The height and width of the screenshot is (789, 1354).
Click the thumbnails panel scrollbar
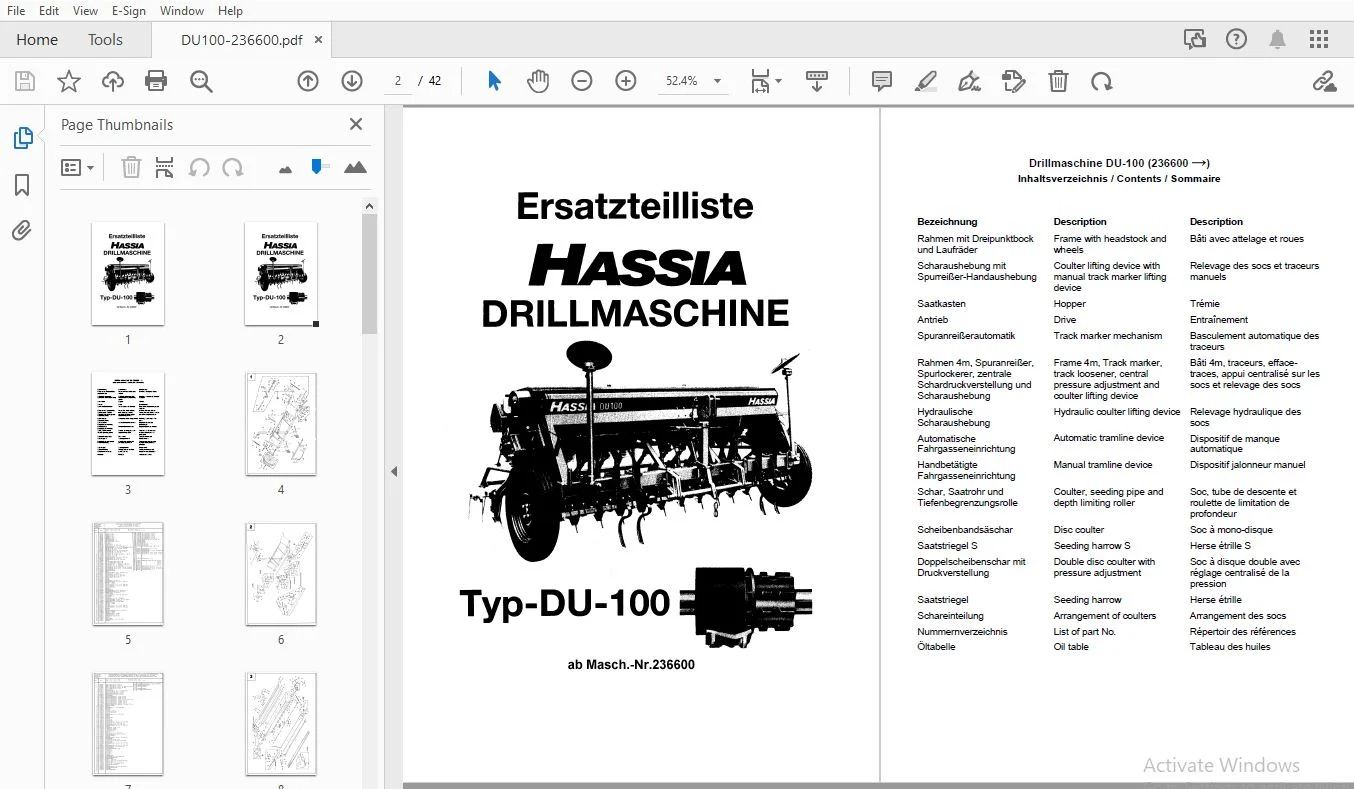369,275
